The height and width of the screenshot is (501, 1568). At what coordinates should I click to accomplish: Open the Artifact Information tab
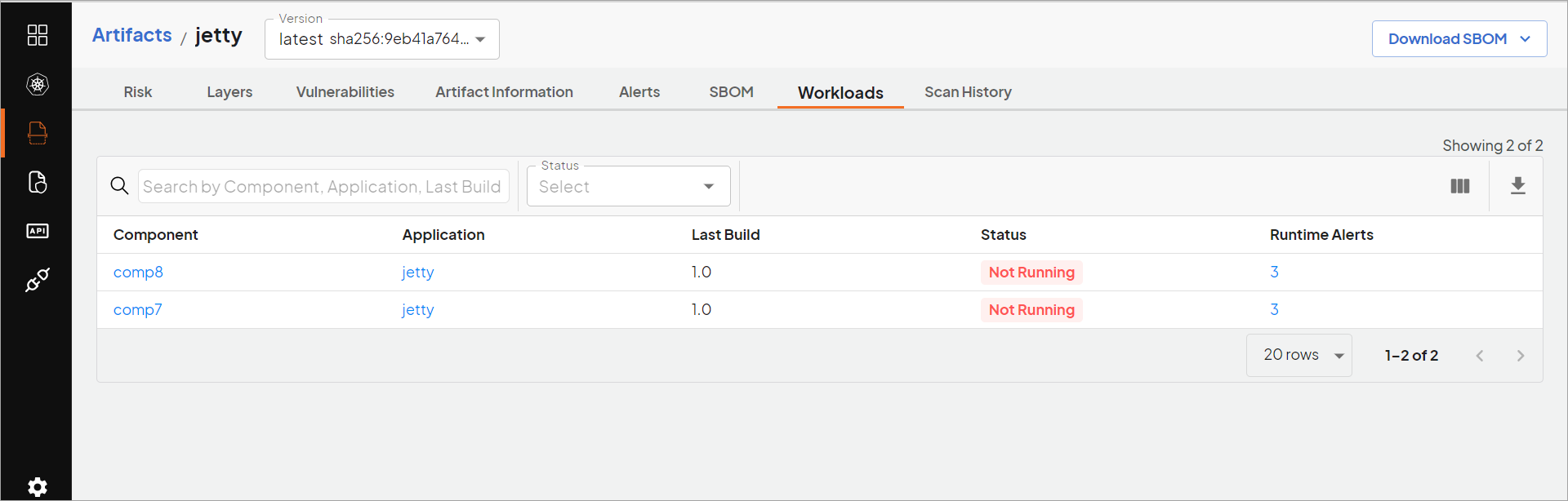pos(504,92)
